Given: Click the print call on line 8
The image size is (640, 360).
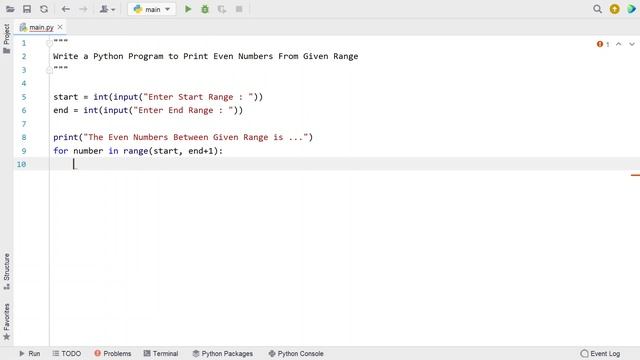Looking at the screenshot, I should tap(183, 137).
